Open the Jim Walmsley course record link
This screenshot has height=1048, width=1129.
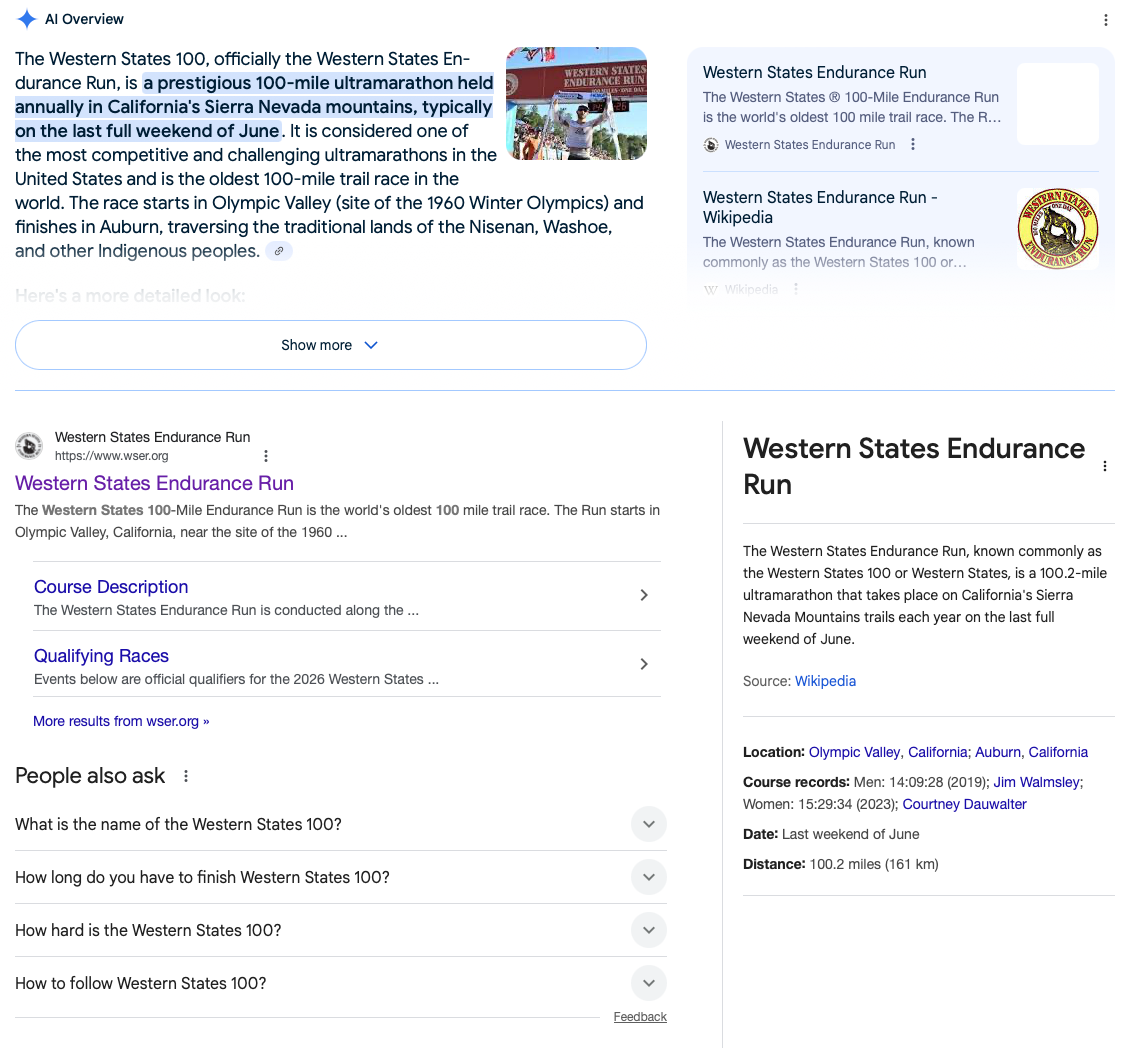pyautogui.click(x=1036, y=782)
